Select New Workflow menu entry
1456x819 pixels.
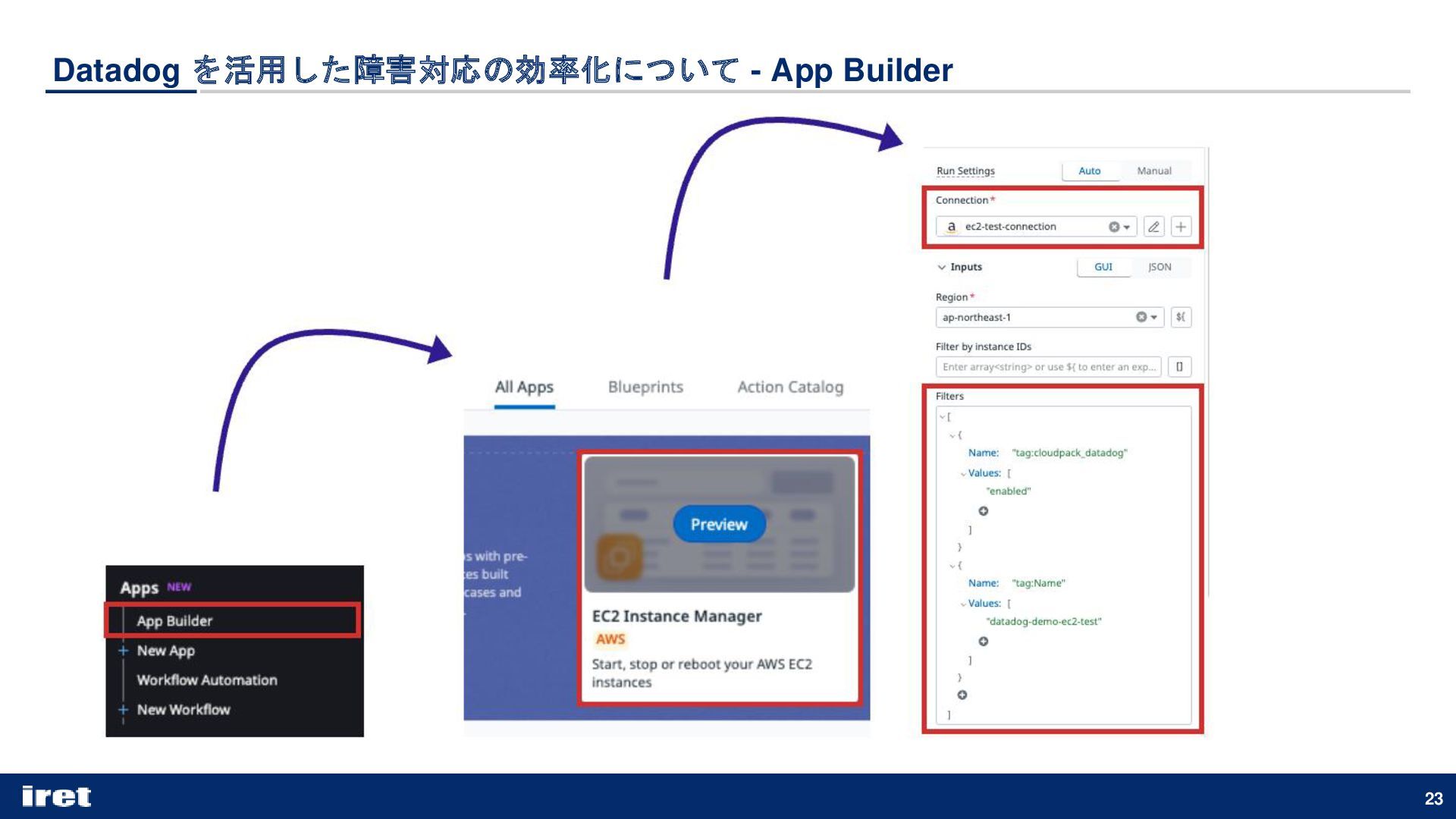184,710
